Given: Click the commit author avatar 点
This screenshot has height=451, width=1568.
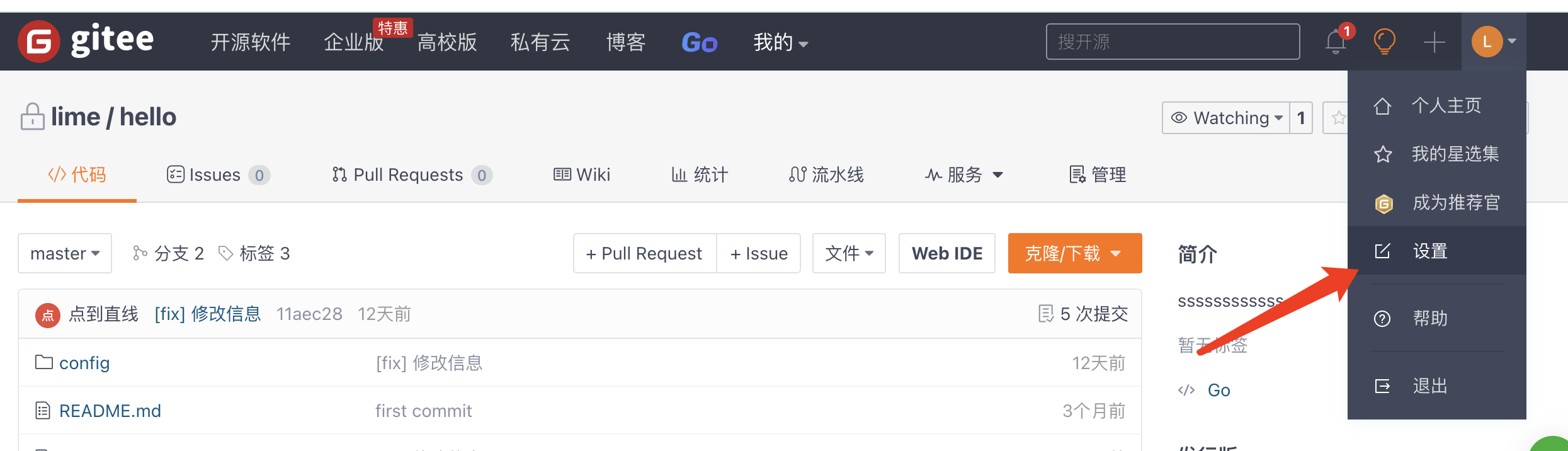Looking at the screenshot, I should 48,315.
